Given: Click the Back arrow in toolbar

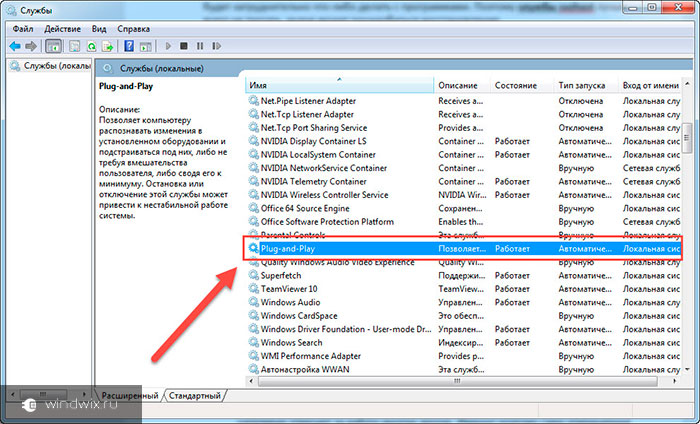Looking at the screenshot, I should tap(16, 46).
